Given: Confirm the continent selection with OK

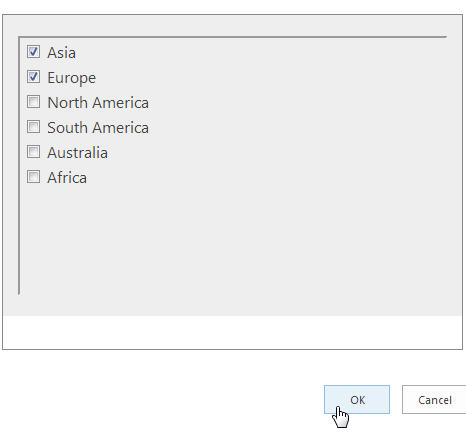Looking at the screenshot, I should (x=357, y=400).
